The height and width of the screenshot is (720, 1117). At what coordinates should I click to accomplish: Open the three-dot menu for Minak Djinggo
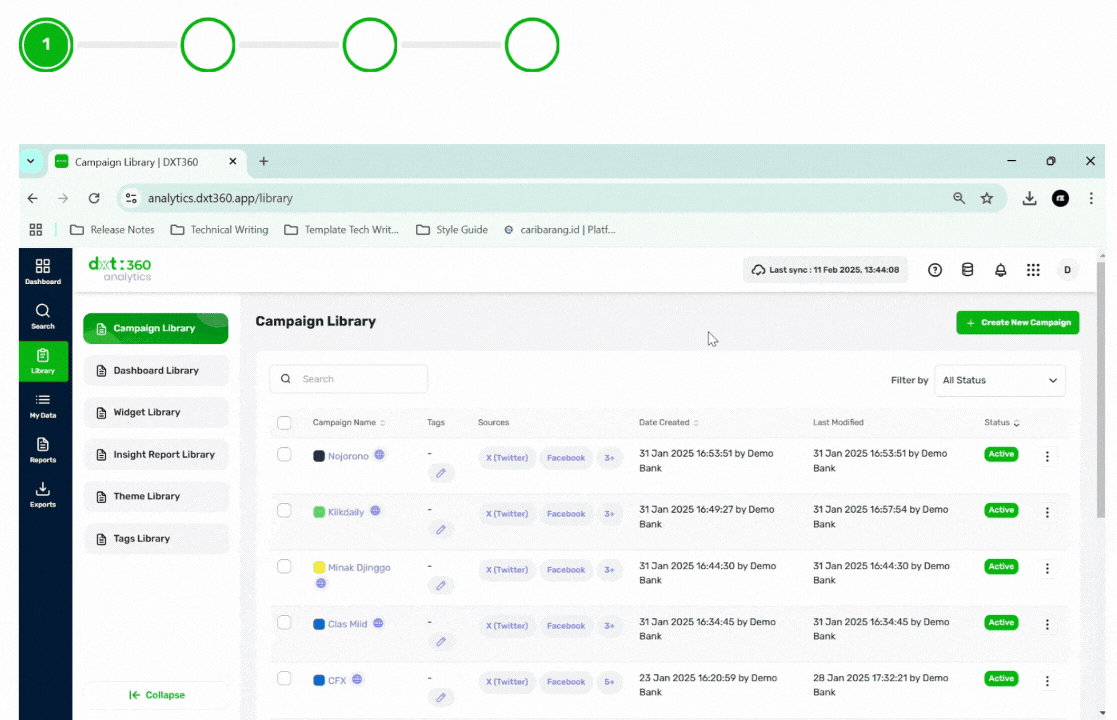pos(1046,568)
